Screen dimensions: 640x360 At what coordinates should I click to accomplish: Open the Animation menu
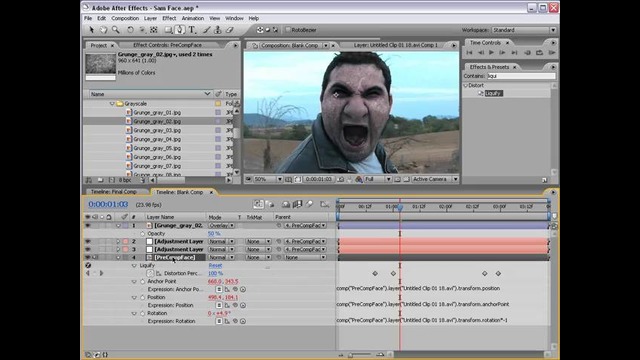coord(193,18)
